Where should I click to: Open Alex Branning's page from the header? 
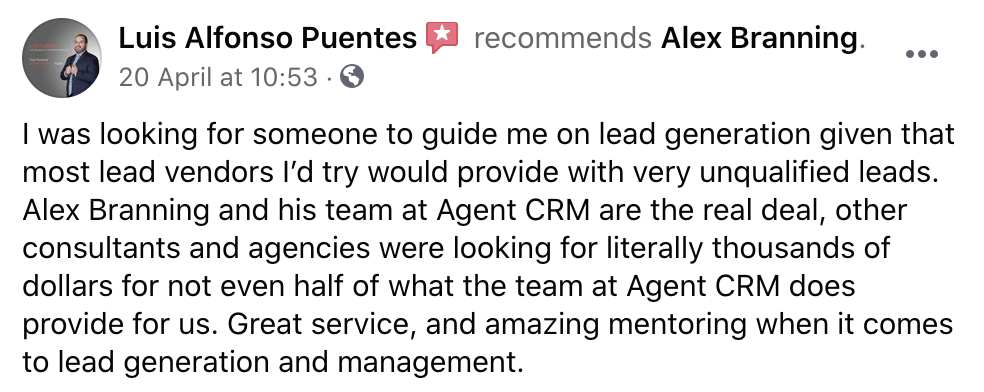[759, 38]
